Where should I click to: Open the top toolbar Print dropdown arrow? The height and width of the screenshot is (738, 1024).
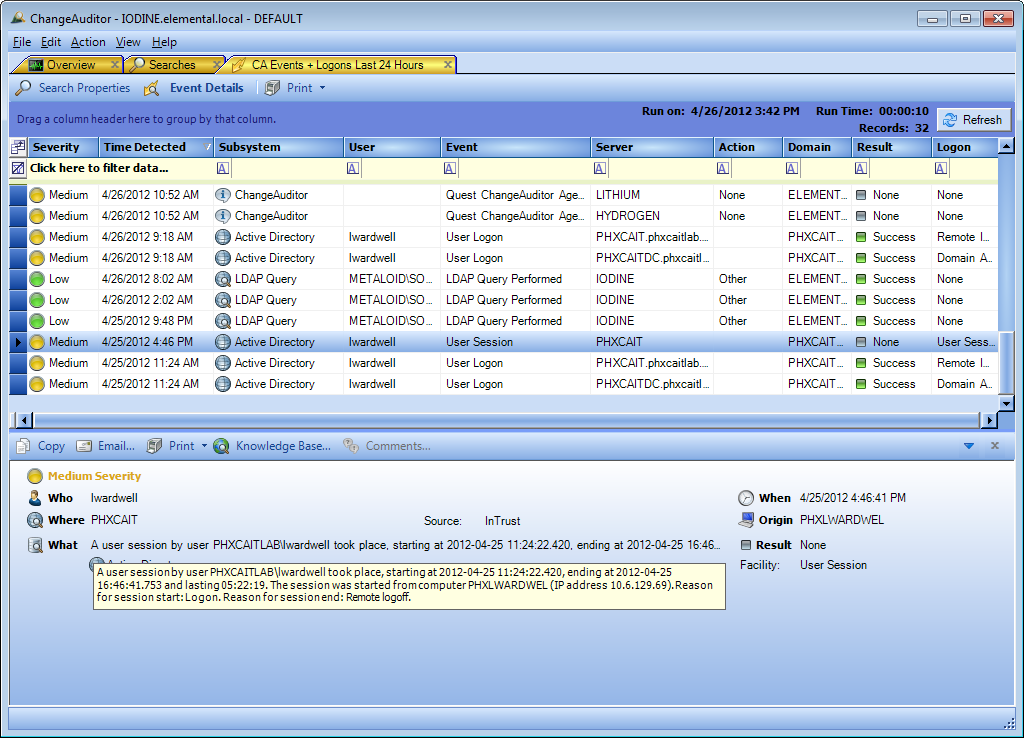[323, 88]
